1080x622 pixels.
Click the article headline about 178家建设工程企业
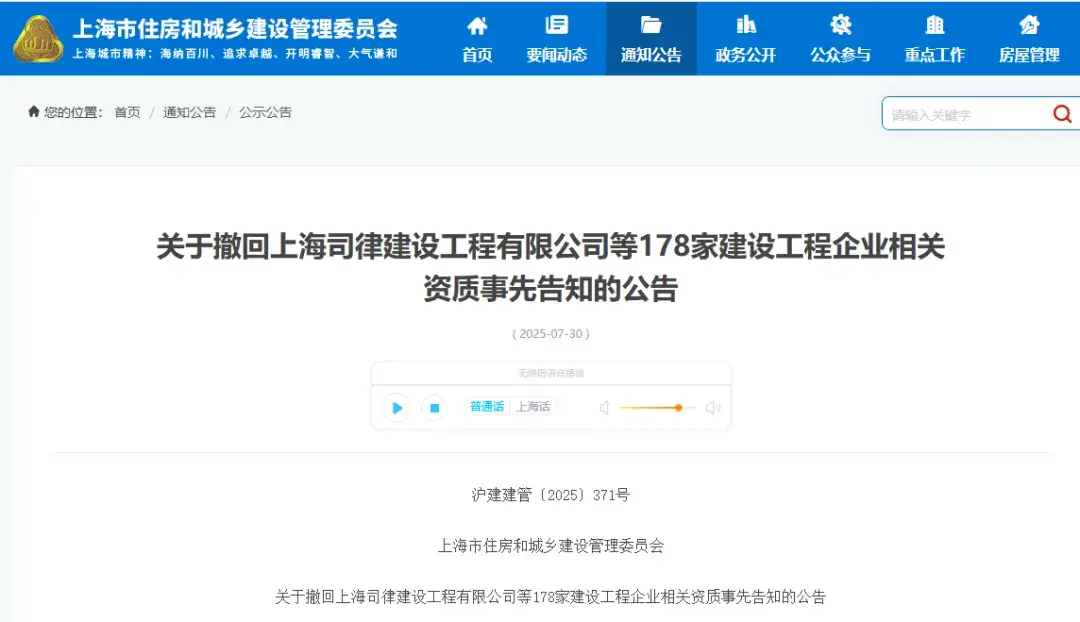(550, 267)
